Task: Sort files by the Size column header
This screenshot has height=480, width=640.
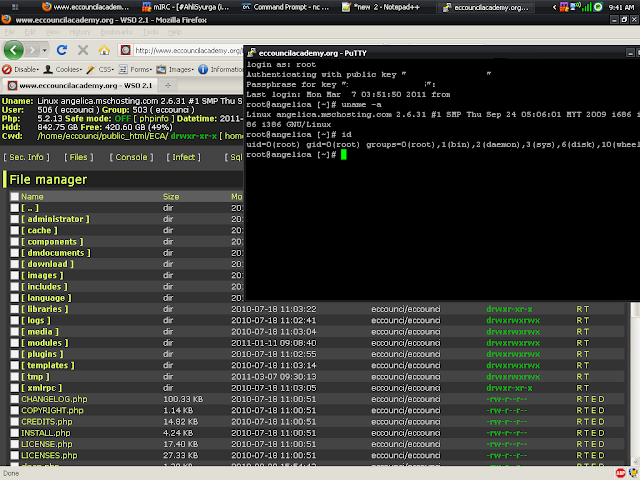Action: click(171, 197)
